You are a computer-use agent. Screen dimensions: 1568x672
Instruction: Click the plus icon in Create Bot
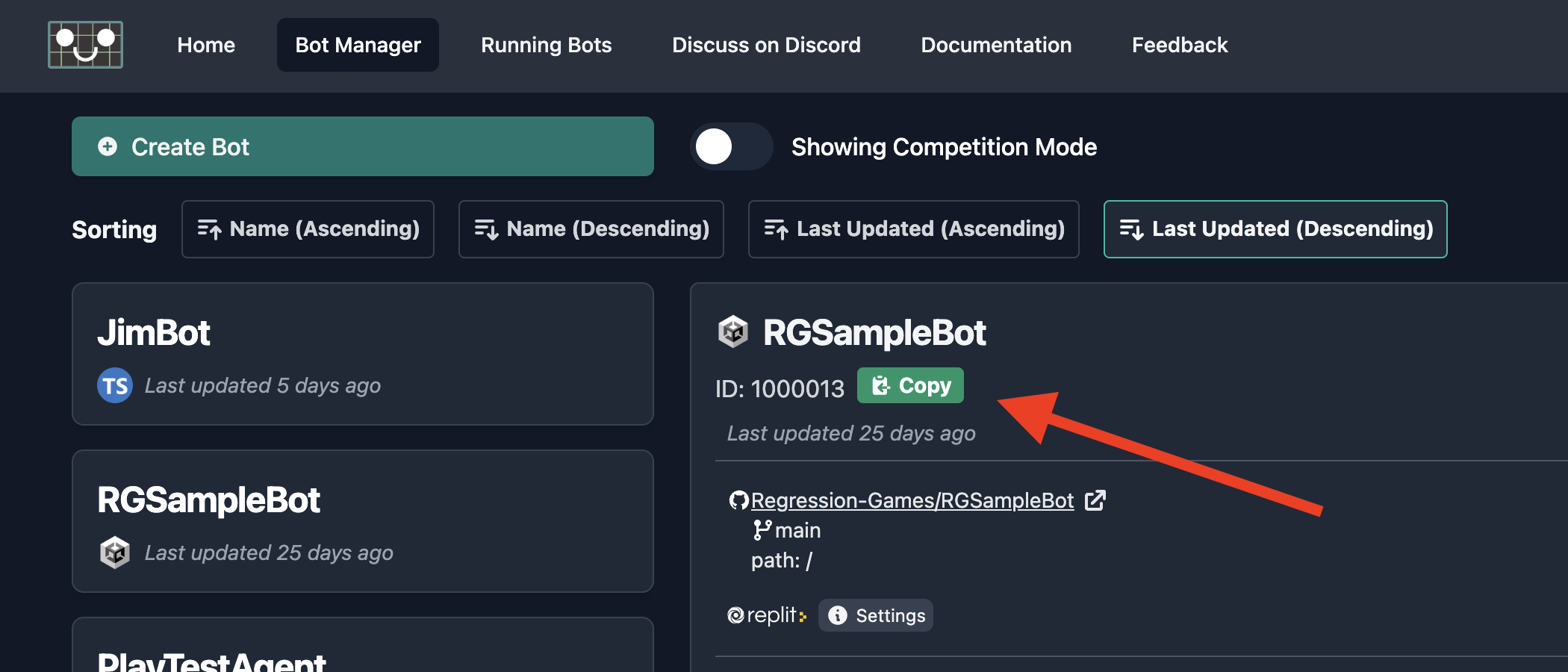click(x=108, y=146)
